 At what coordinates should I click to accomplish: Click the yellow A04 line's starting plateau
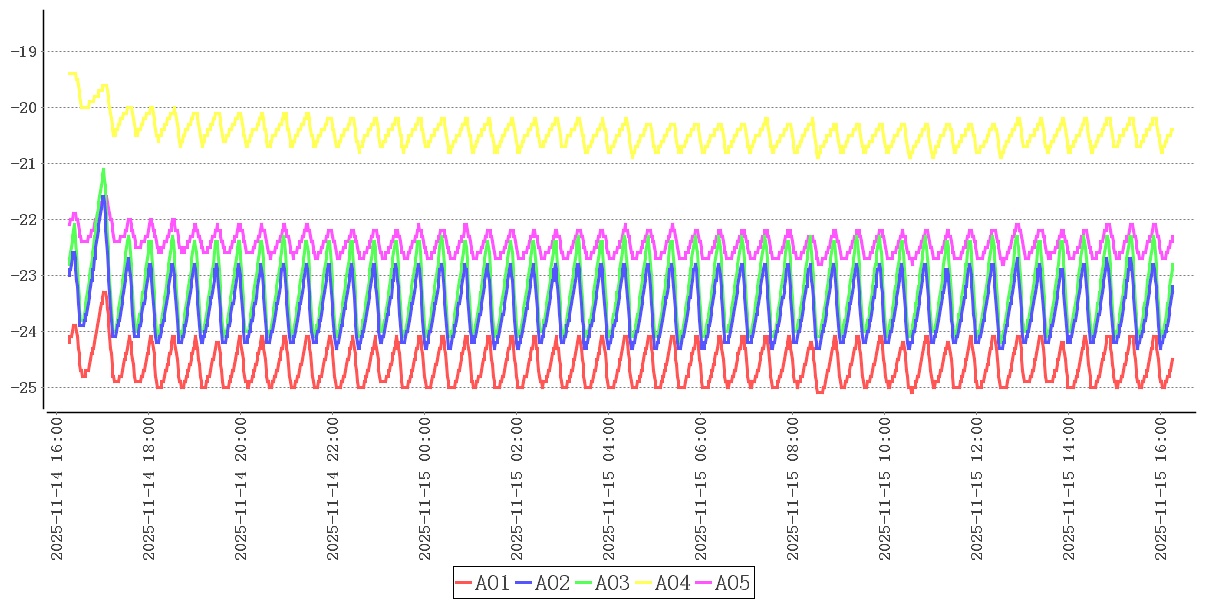[x=72, y=73]
